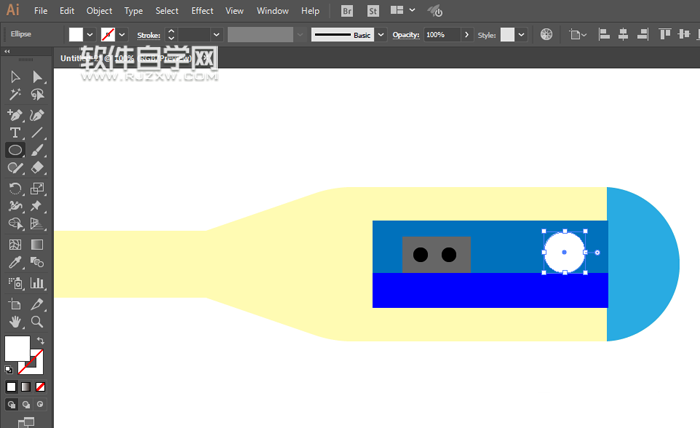Choose the Mesh tool
The image size is (700, 428).
(15, 244)
